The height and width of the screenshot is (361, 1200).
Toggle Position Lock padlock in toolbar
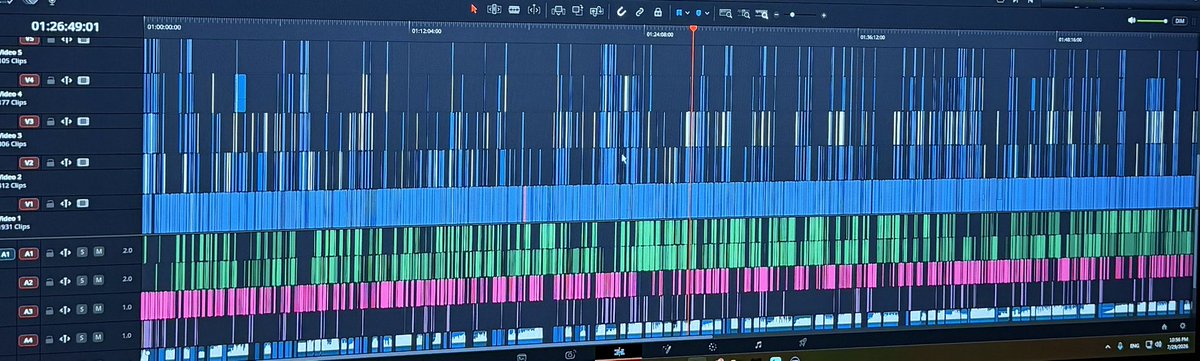click(657, 11)
